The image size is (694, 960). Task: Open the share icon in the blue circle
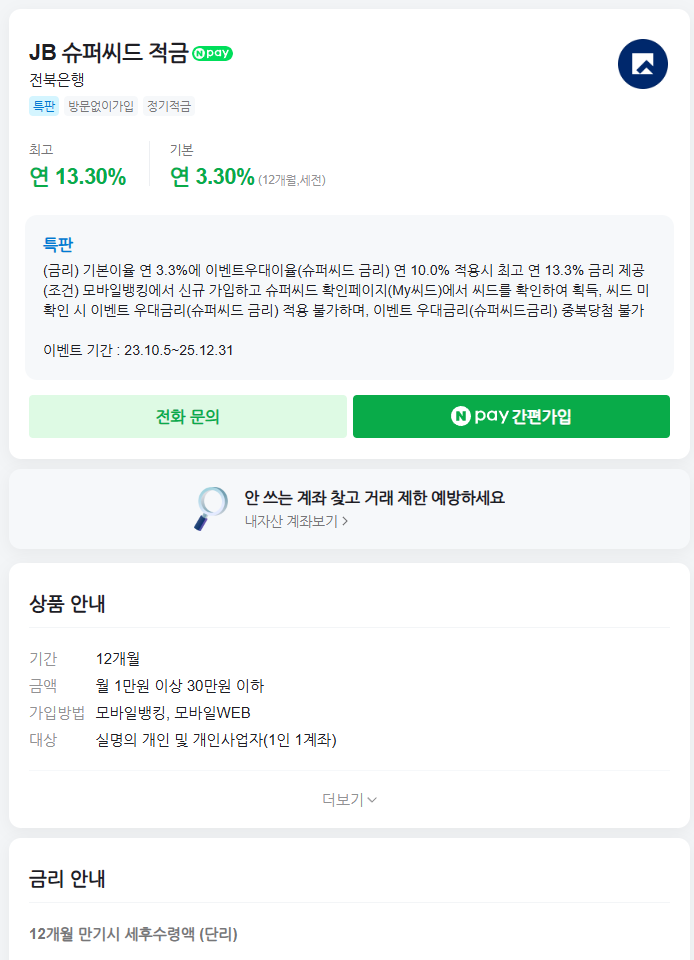click(642, 64)
